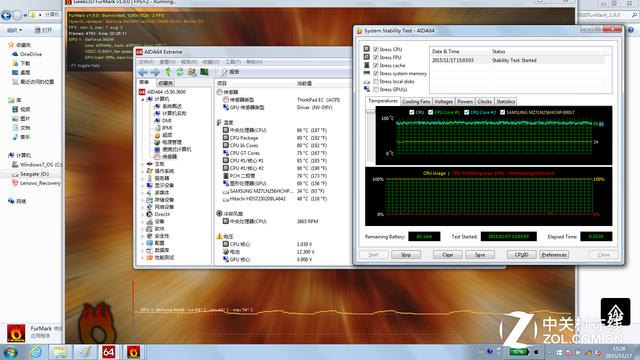Expand the 显示设备 display node

pyautogui.click(x=143, y=185)
